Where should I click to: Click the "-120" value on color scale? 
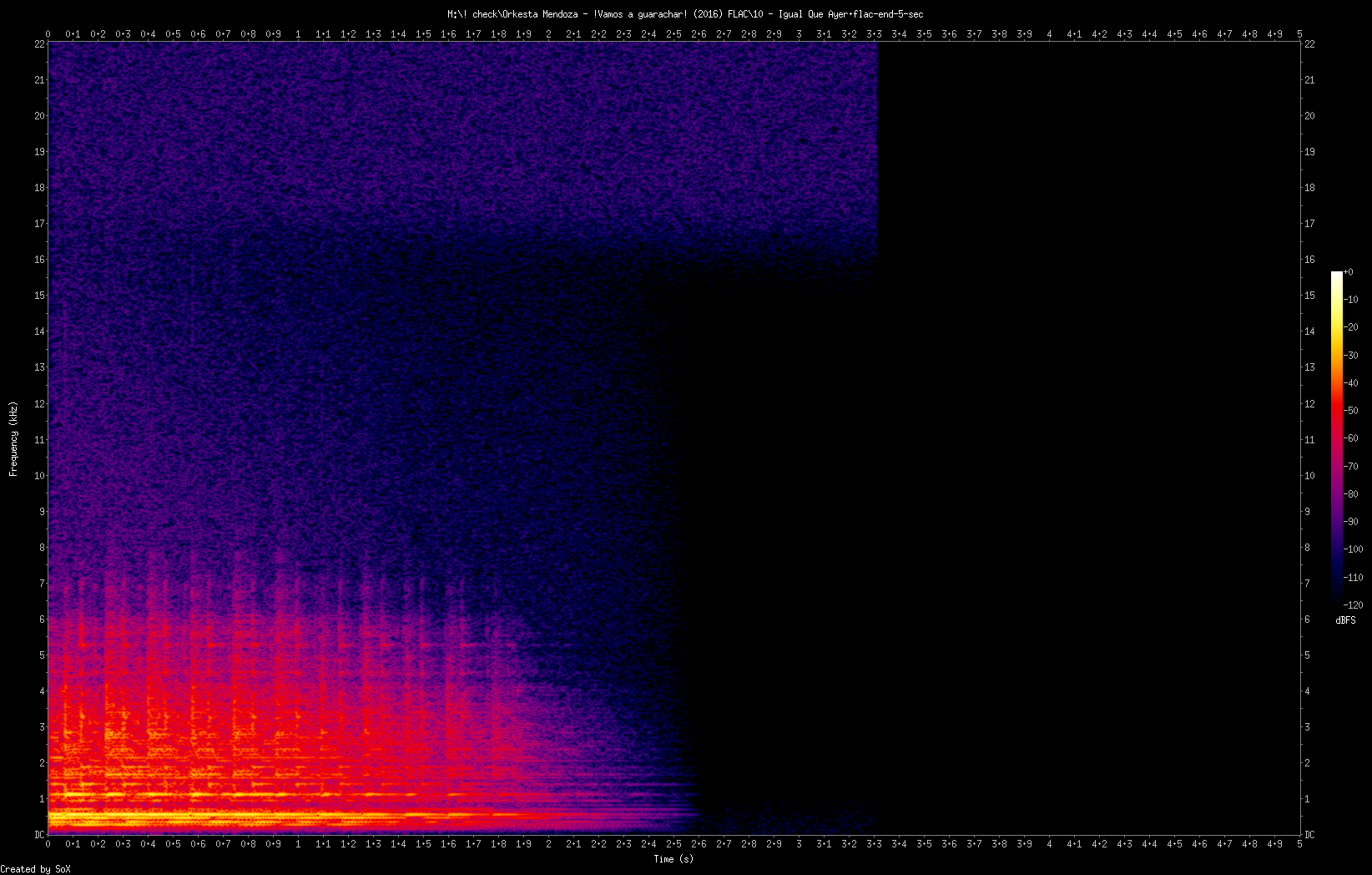1354,605
